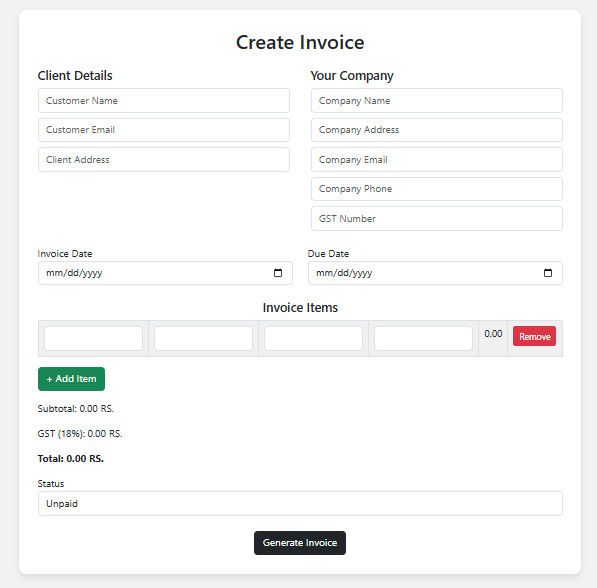Focus the Company Address field
This screenshot has width=597, height=588.
tap(437, 130)
